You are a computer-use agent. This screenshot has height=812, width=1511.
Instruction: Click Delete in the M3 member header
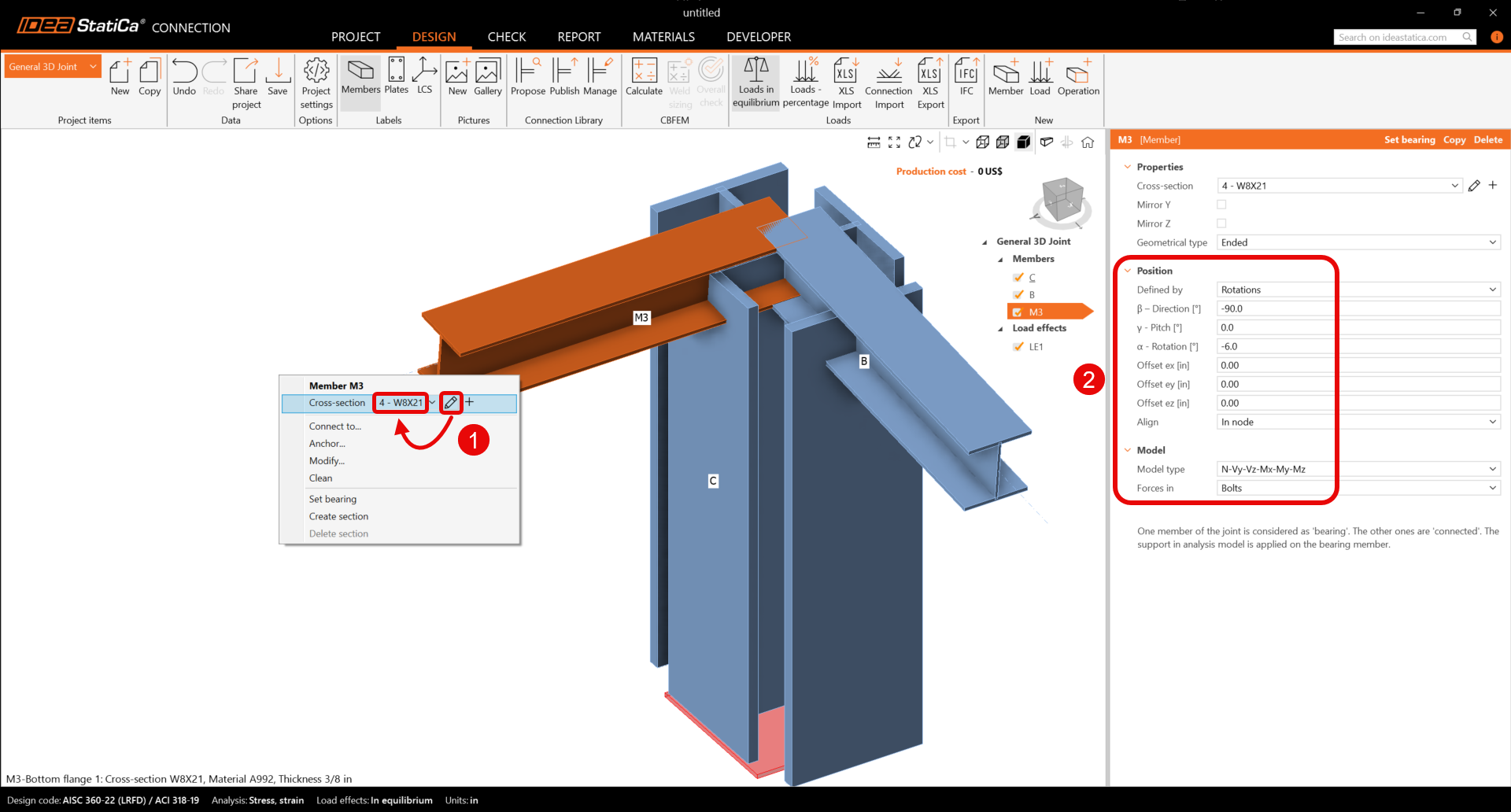point(1487,140)
